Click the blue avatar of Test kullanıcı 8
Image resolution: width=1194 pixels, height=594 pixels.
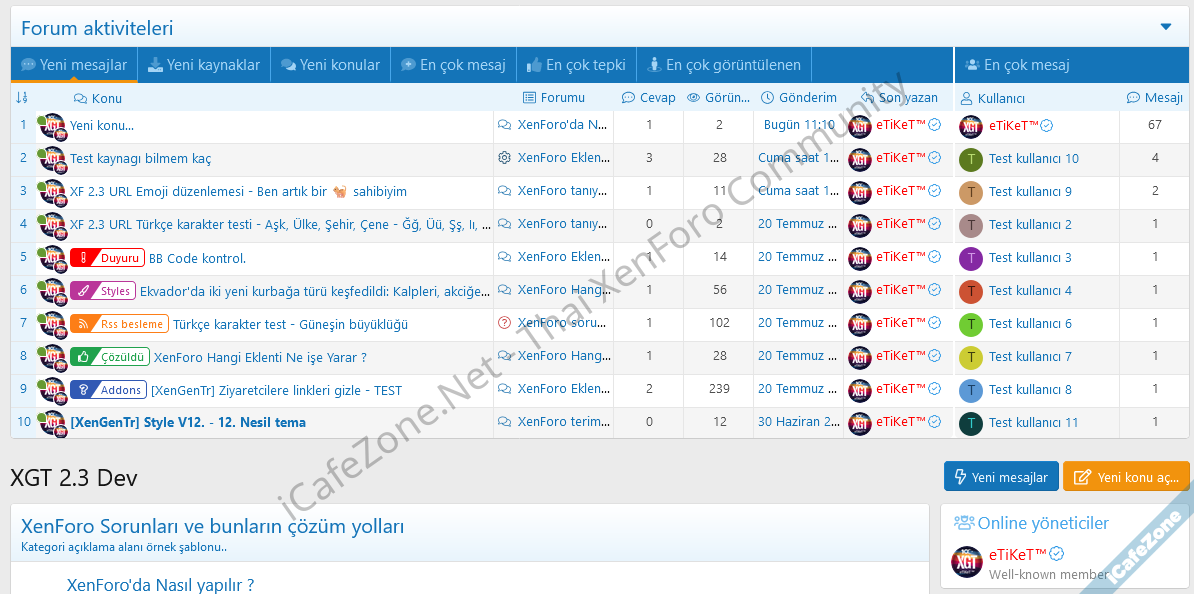coord(971,390)
